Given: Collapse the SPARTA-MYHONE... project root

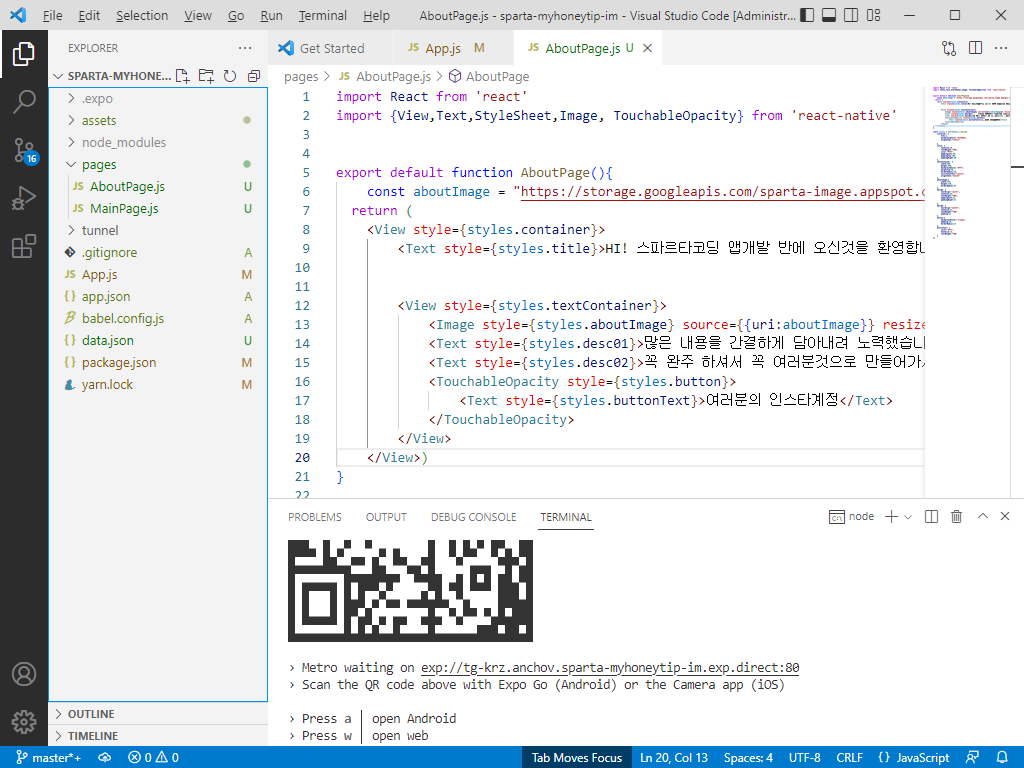Looking at the screenshot, I should point(112,76).
